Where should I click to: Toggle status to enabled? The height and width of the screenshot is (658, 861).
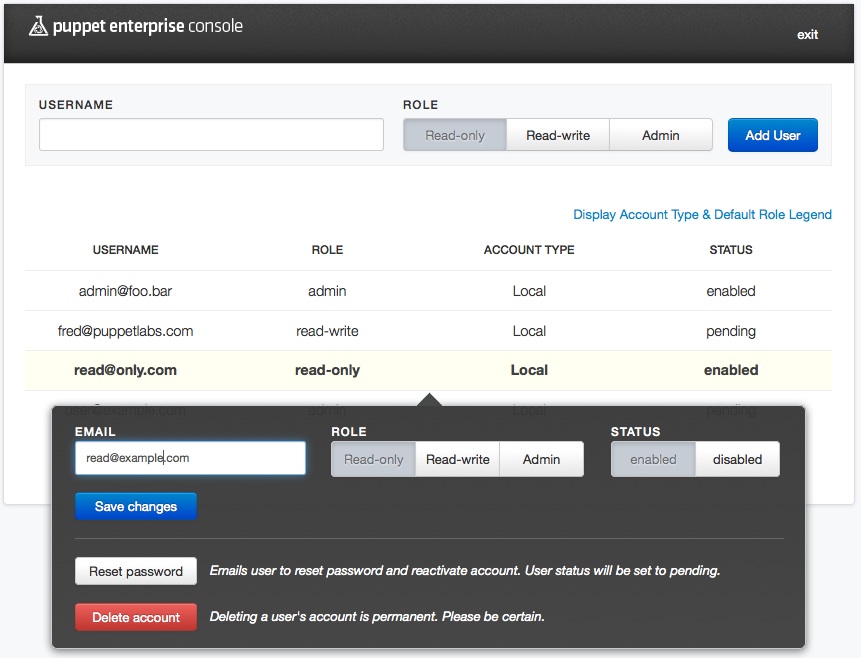[x=653, y=460]
